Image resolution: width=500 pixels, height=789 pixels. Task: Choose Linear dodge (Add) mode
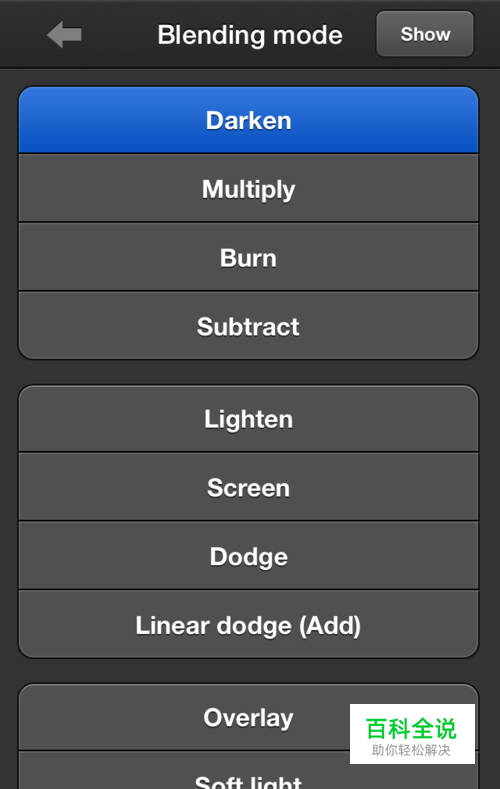(248, 624)
